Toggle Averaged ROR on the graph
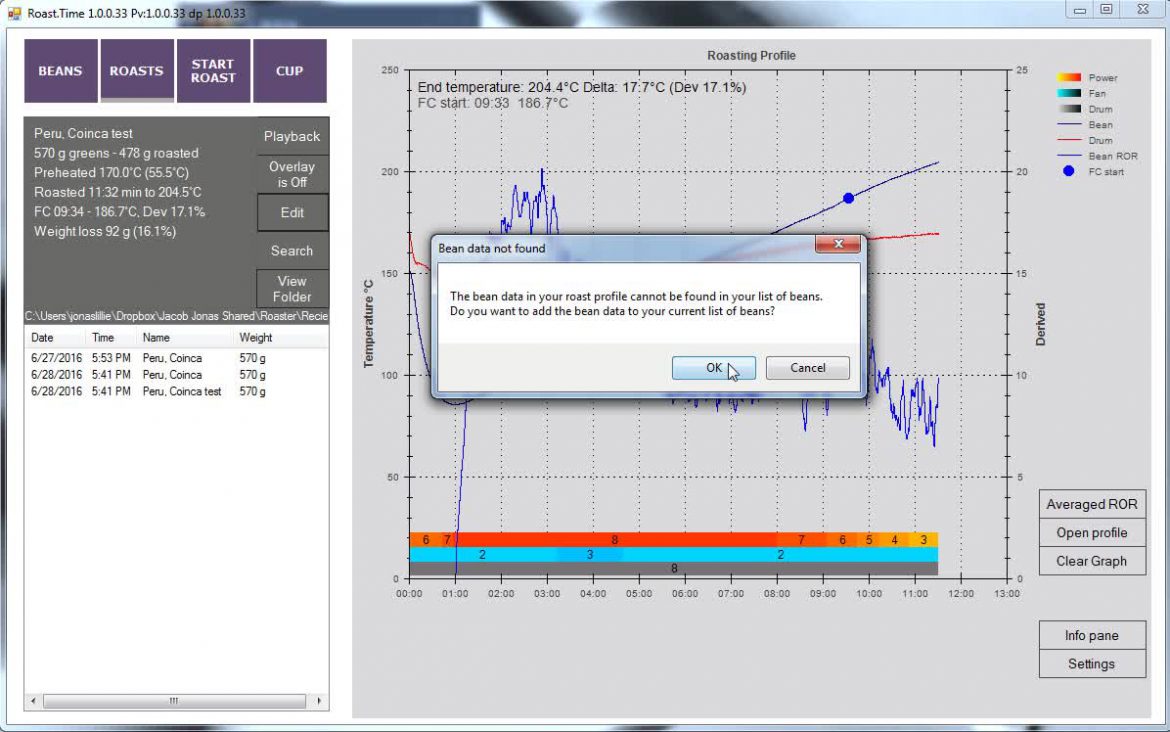1170x732 pixels. pos(1091,505)
